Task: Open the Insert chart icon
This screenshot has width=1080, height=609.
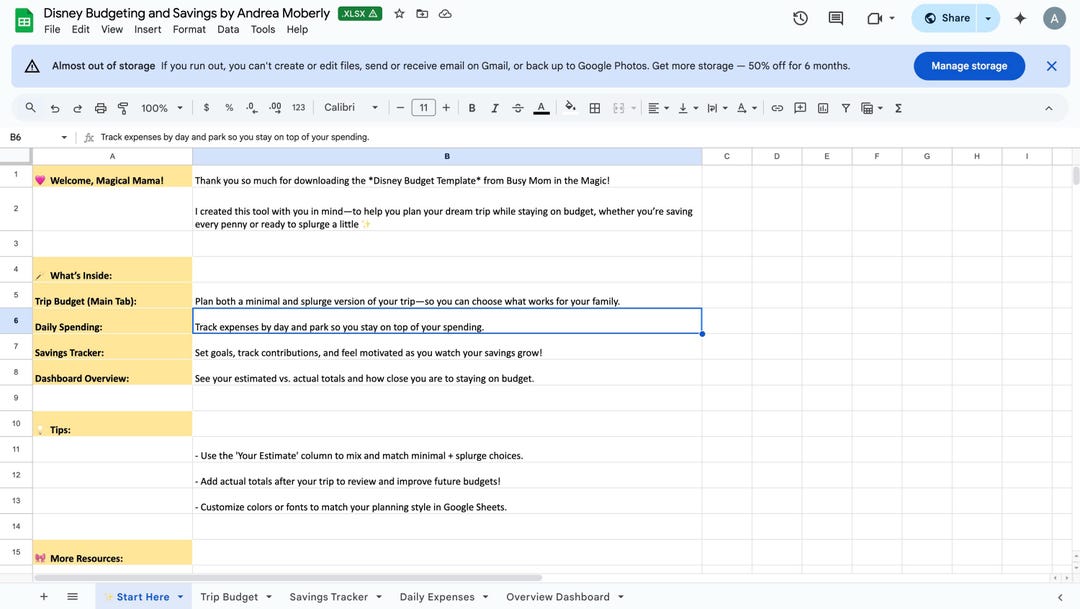Action: (x=822, y=107)
